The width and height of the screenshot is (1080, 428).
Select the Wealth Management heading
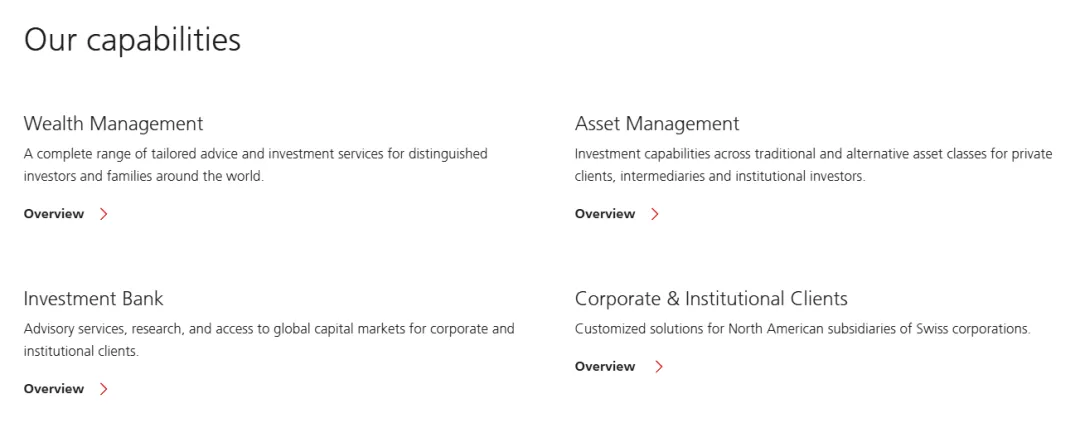pos(114,123)
